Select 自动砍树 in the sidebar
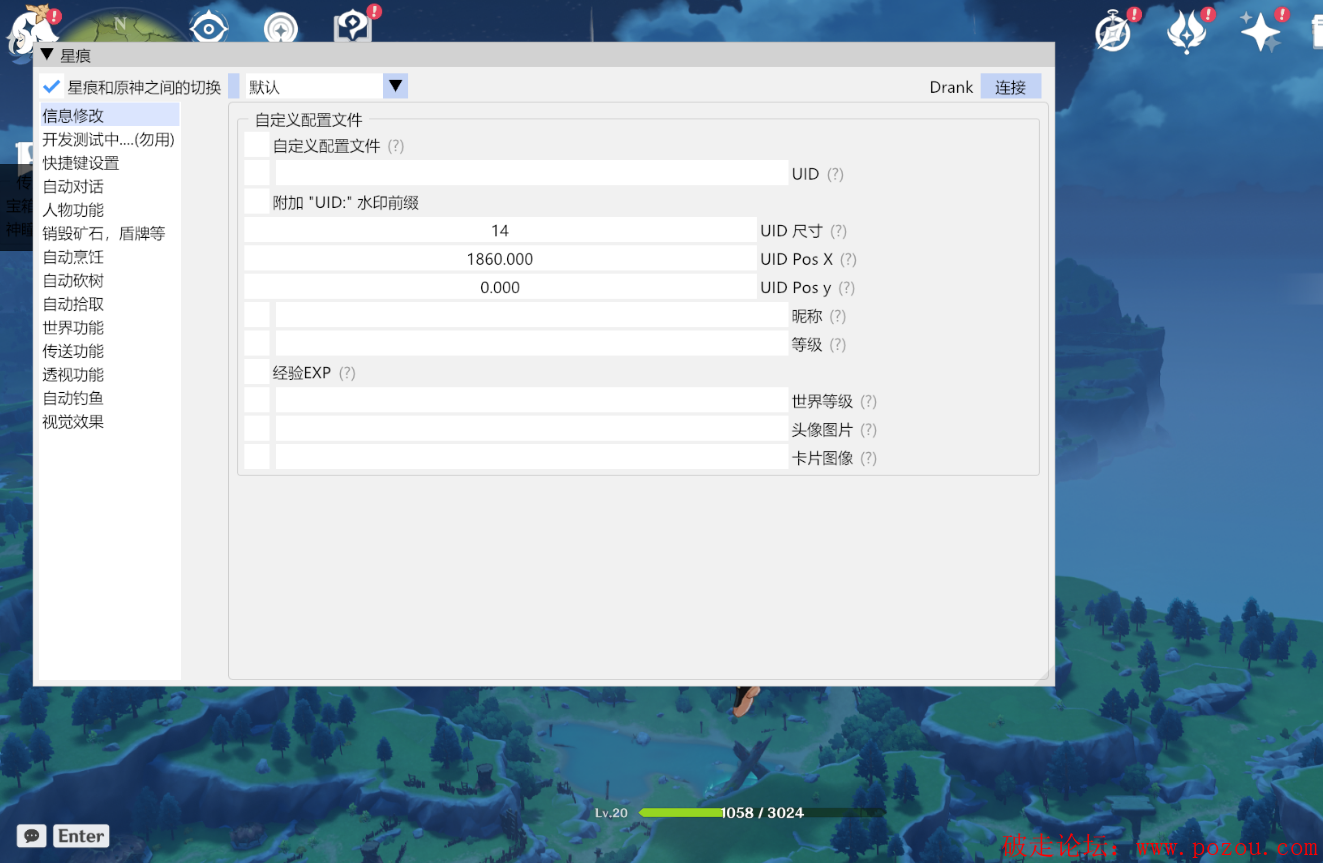The width and height of the screenshot is (1323, 863). (110, 280)
